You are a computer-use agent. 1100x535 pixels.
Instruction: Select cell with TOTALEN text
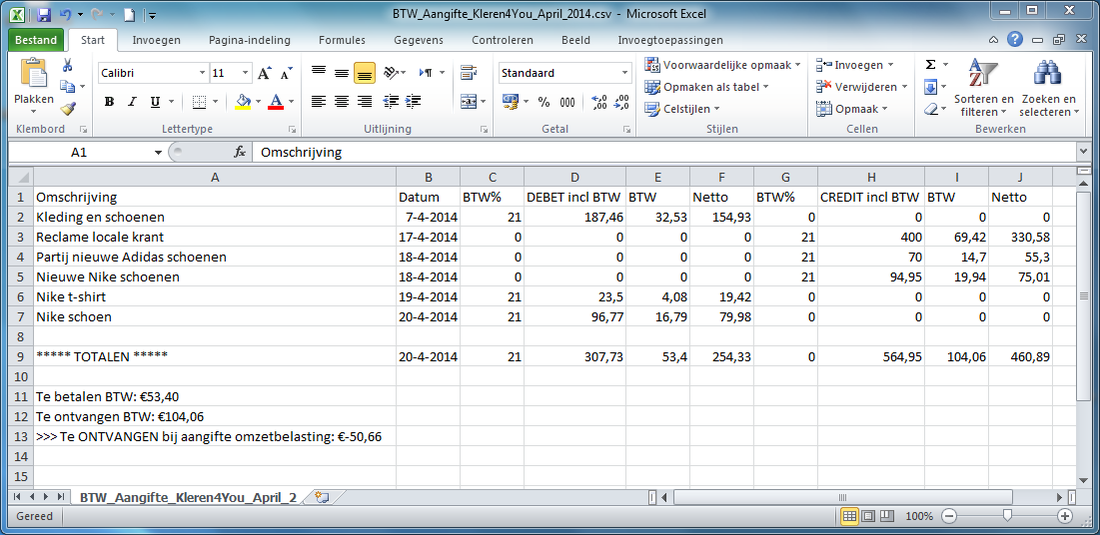[x=215, y=356]
